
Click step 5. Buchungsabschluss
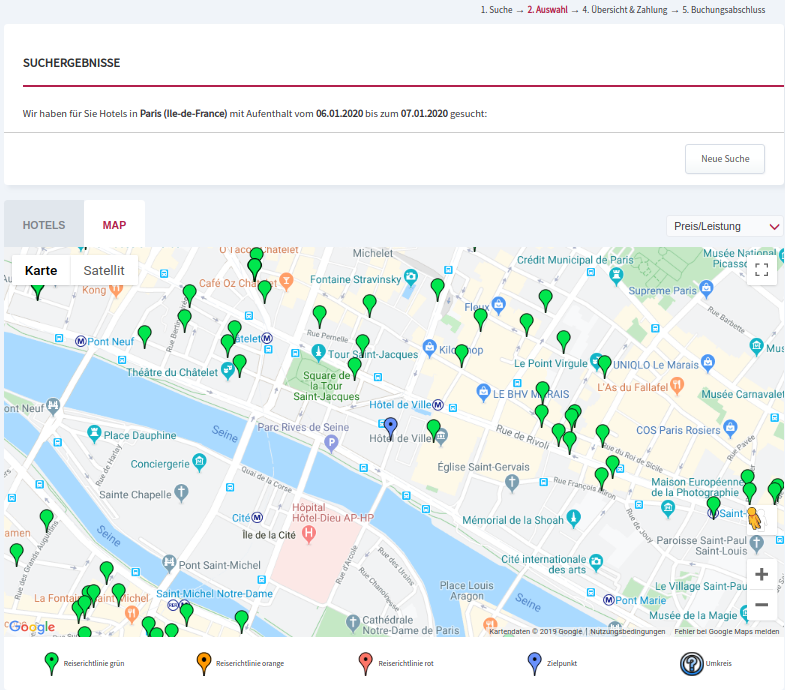(723, 10)
